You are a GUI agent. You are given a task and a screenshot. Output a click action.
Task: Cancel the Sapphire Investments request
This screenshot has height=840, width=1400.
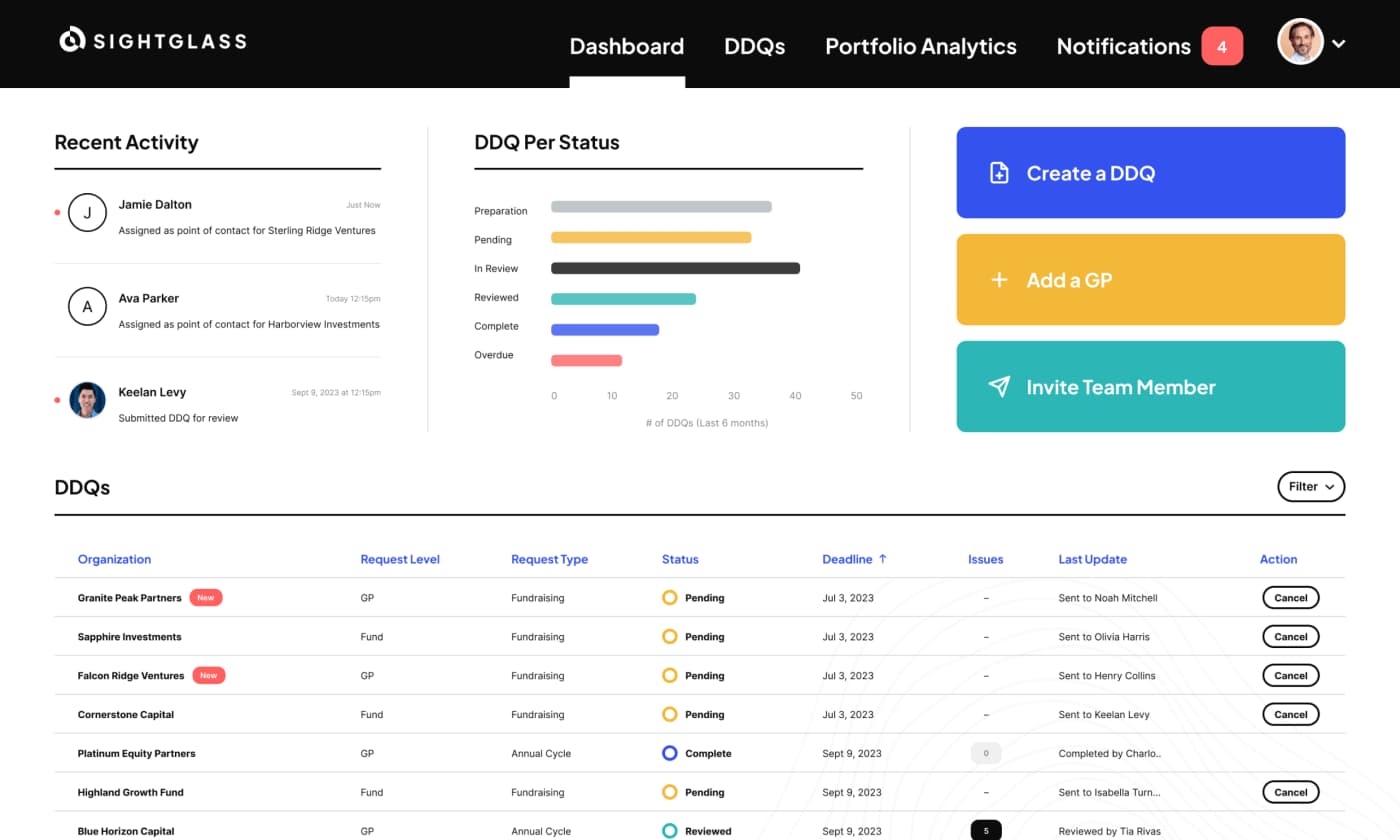[1290, 637]
